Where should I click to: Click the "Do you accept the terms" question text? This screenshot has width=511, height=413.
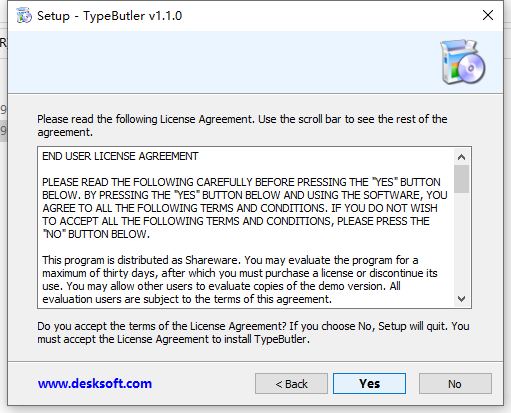pos(253,333)
